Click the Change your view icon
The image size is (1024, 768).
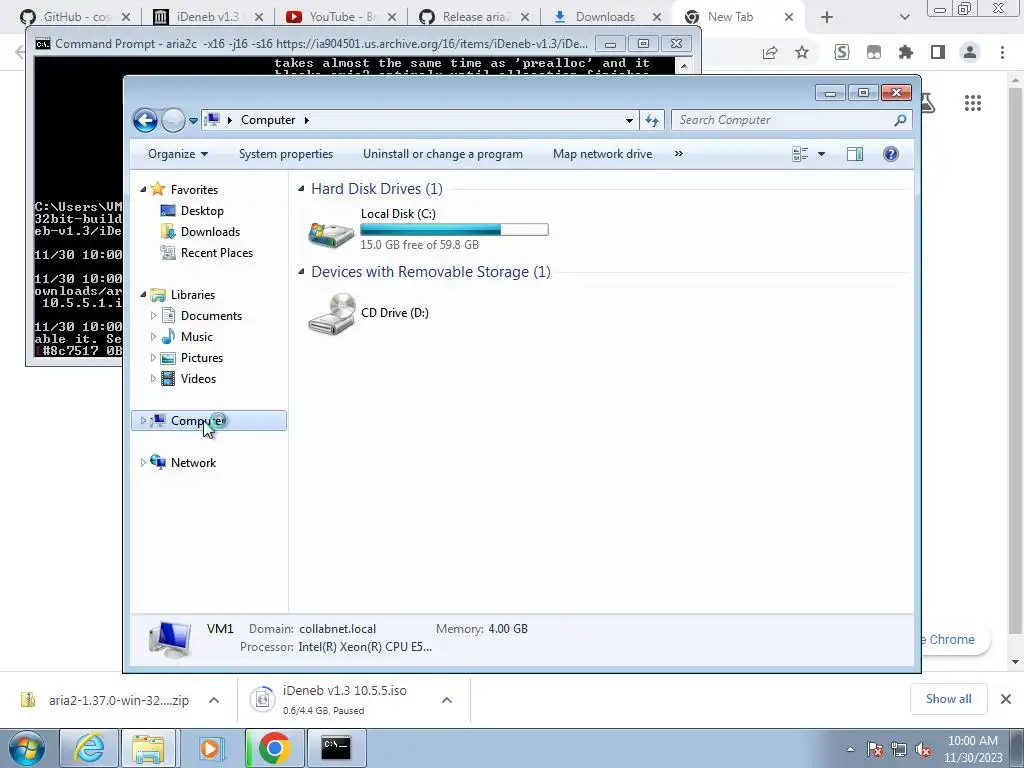(x=800, y=154)
